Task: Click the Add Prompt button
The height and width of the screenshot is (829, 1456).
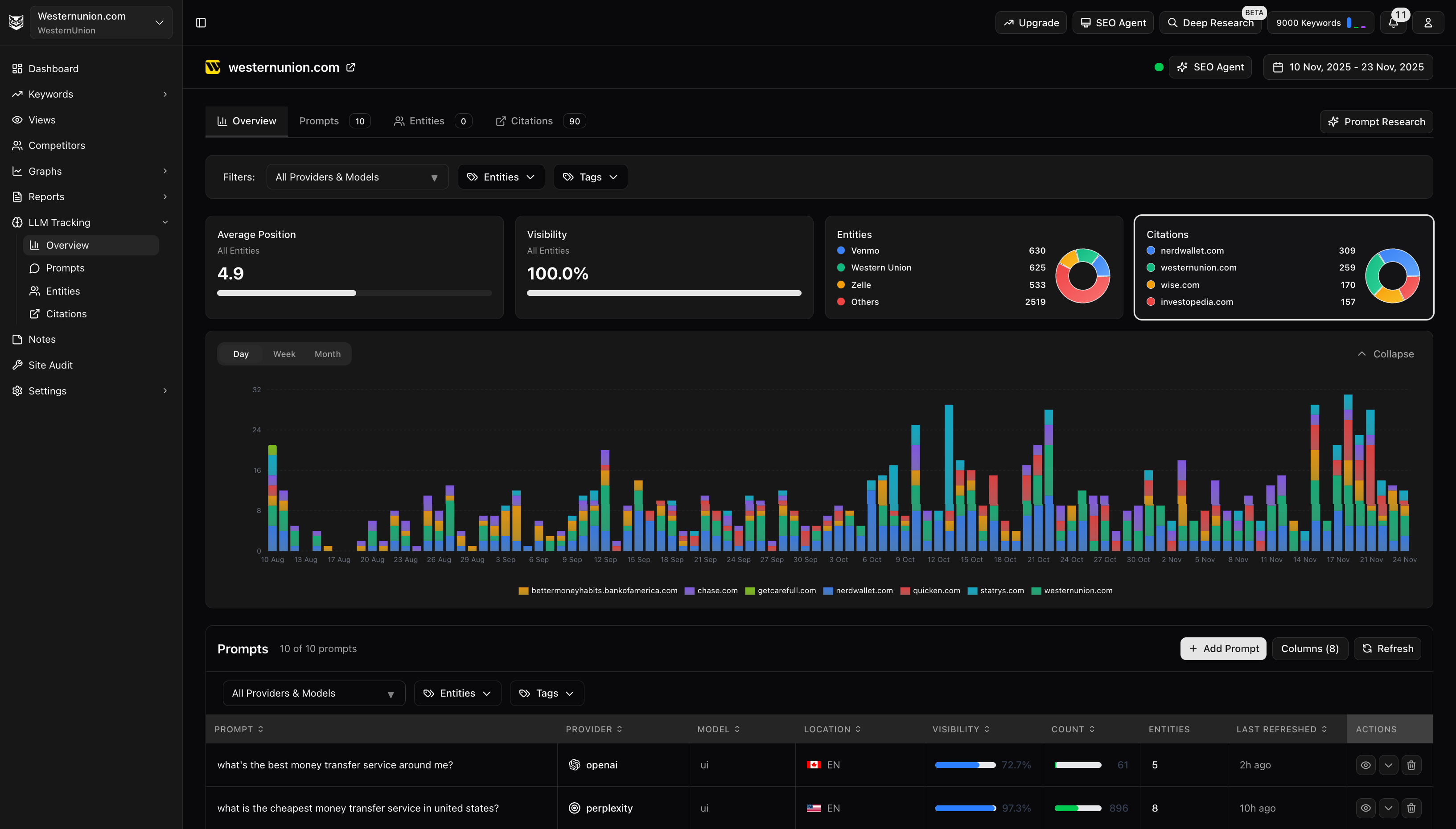Action: coord(1223,648)
